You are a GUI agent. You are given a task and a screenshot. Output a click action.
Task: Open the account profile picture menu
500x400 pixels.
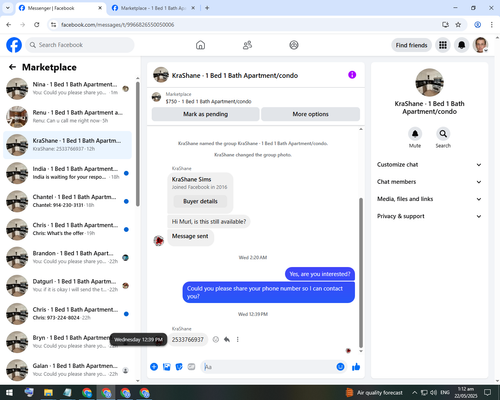point(480,45)
